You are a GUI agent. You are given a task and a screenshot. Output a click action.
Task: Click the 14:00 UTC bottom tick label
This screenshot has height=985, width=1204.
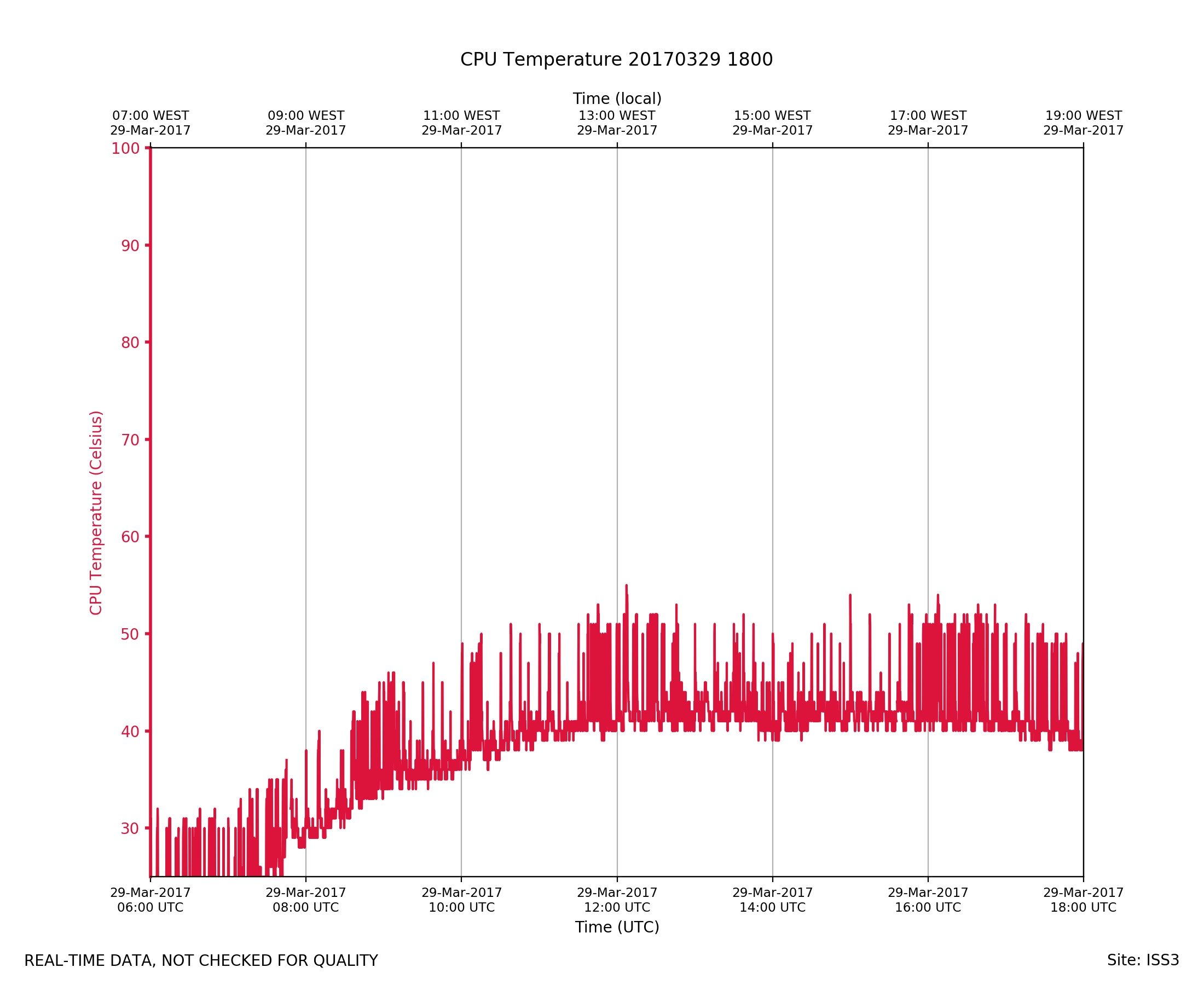coord(772,900)
